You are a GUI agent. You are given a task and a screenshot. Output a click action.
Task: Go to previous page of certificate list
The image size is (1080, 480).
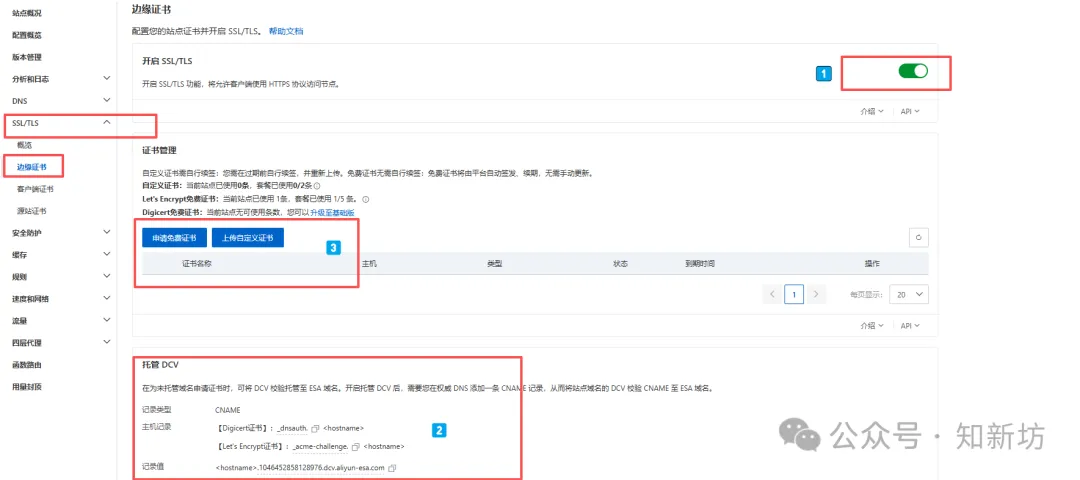(772, 294)
